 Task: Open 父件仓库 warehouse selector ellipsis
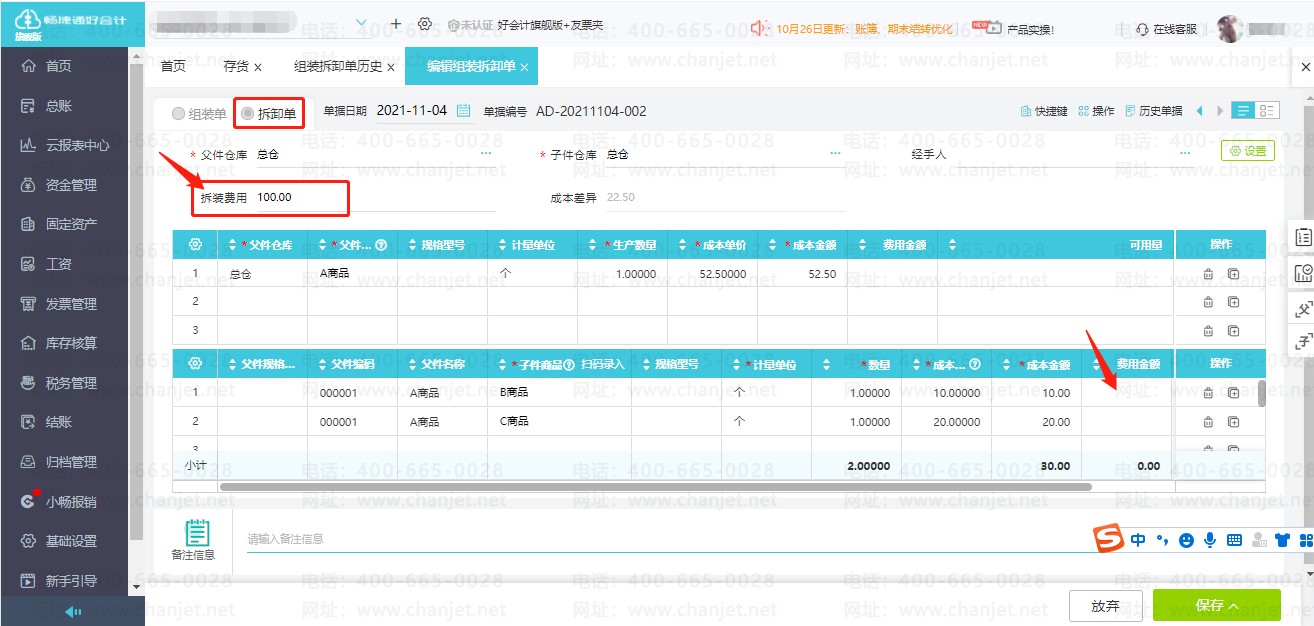(x=486, y=154)
